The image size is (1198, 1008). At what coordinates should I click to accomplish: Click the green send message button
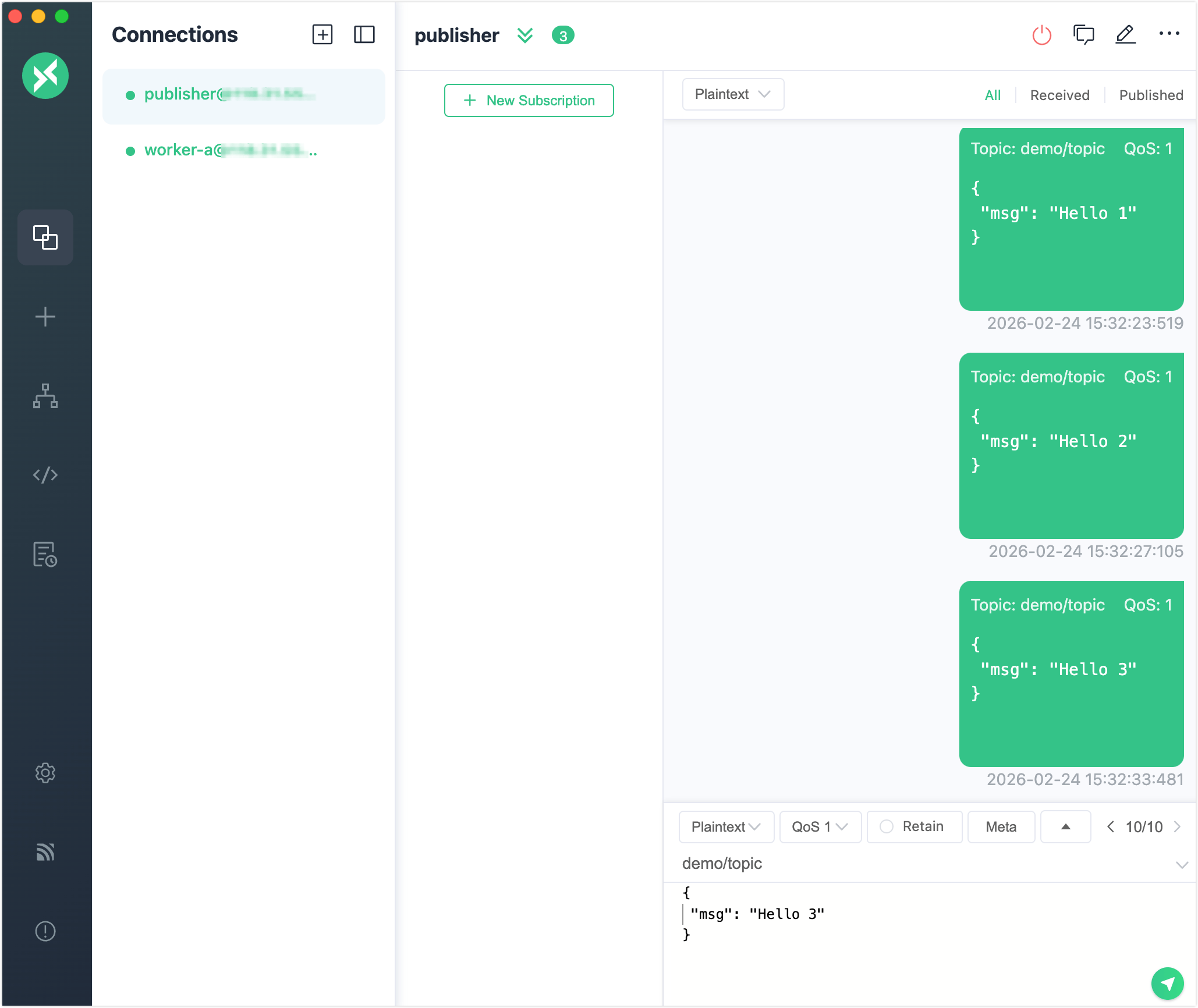(1167, 983)
